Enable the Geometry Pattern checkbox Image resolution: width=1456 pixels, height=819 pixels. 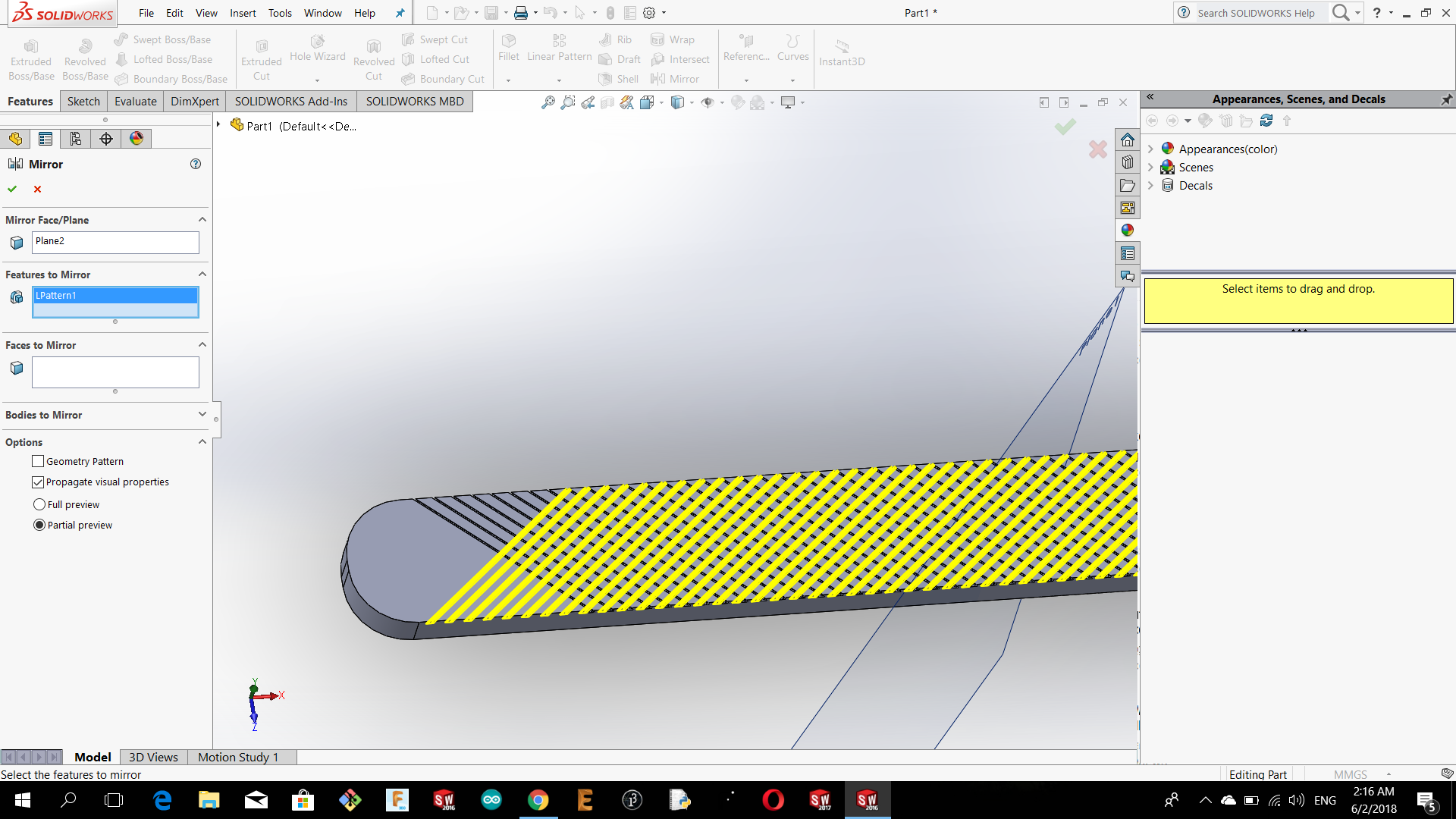(x=38, y=461)
